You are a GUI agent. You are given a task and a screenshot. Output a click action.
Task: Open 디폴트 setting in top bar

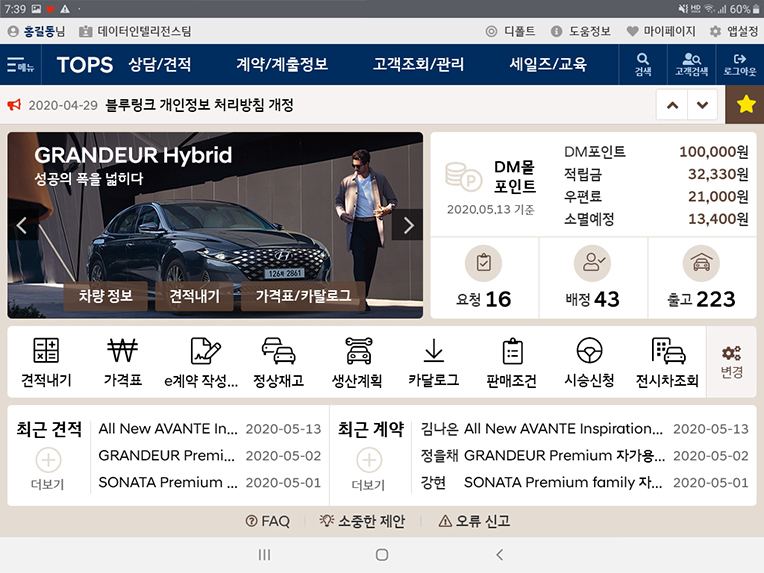tap(510, 31)
